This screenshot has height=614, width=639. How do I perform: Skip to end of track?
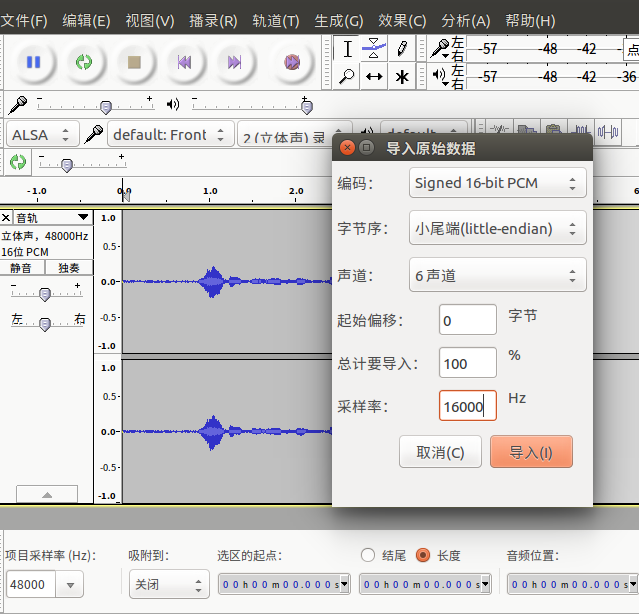(234, 62)
